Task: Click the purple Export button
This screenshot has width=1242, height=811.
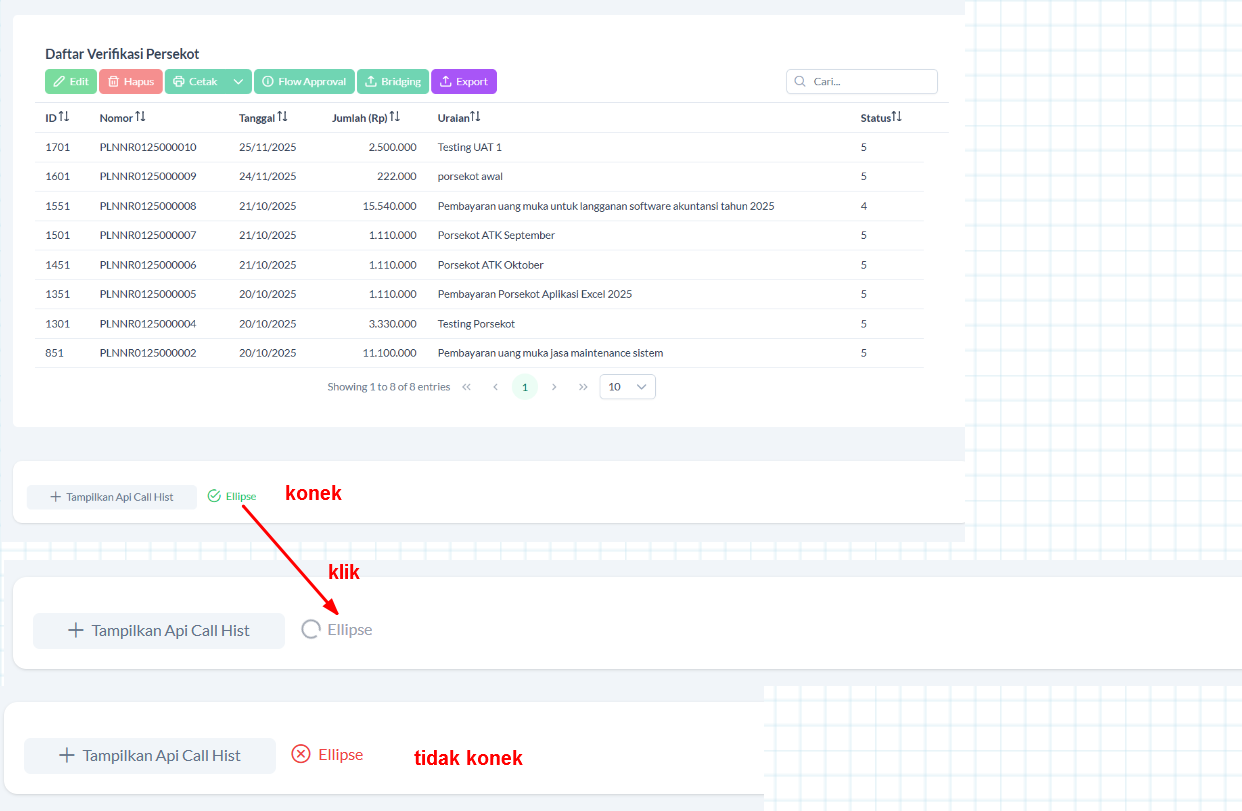Action: point(464,82)
